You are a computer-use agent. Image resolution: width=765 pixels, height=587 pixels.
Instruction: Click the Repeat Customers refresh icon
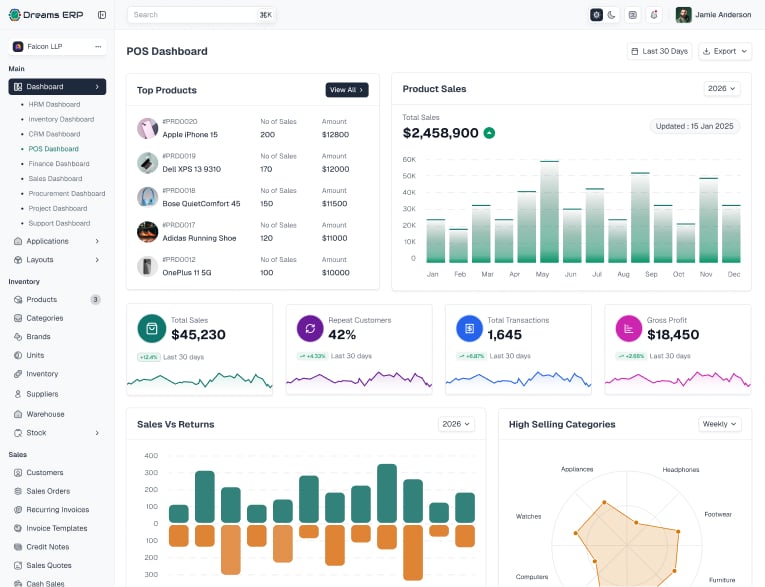tap(310, 328)
